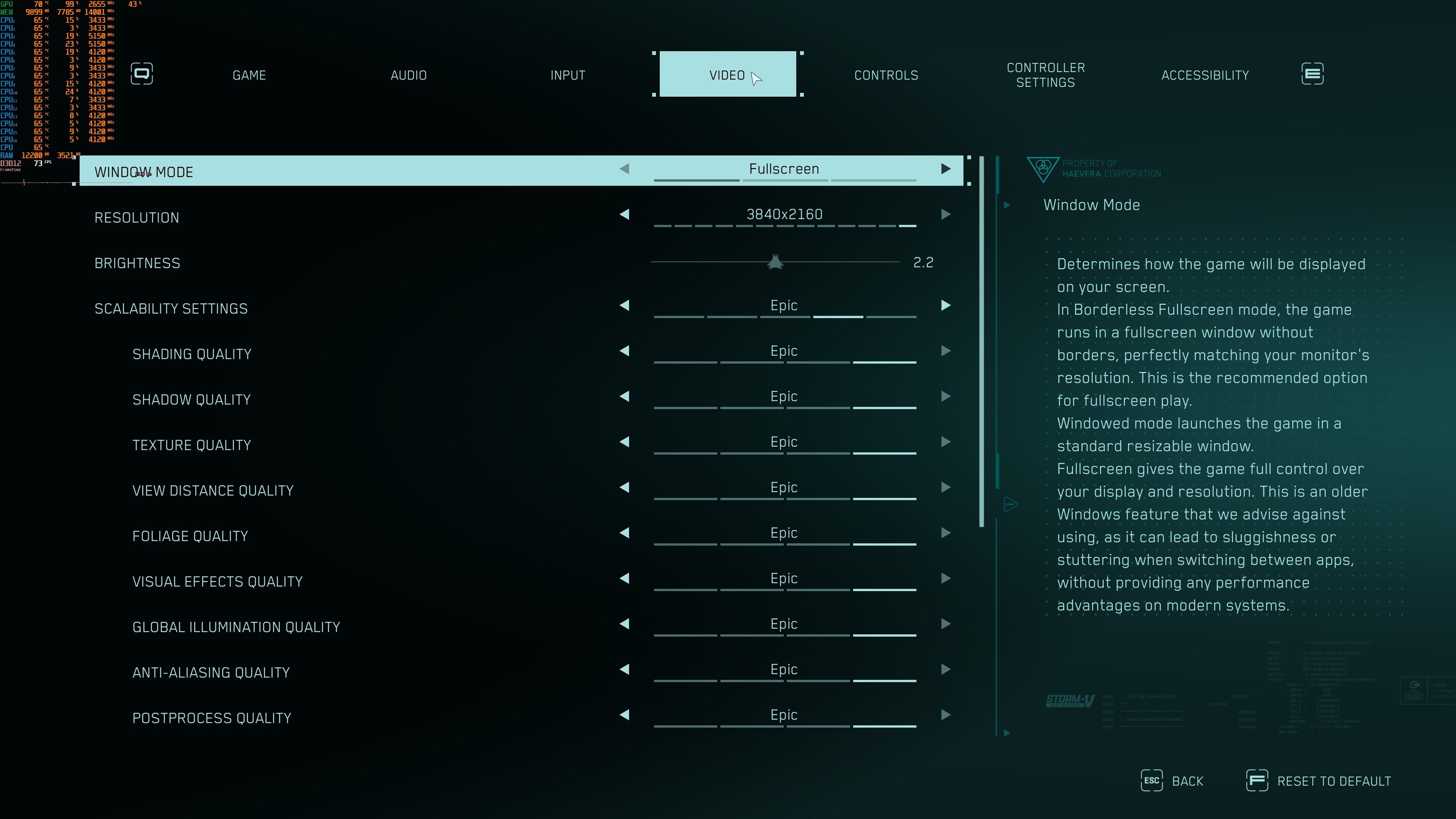Viewport: 1456px width, 819px height.
Task: Click the previous tab bracket icon
Action: point(141,74)
